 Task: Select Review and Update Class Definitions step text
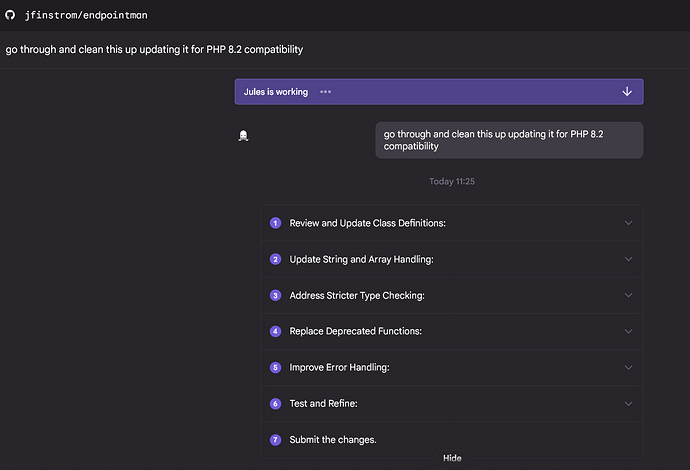[x=367, y=223]
